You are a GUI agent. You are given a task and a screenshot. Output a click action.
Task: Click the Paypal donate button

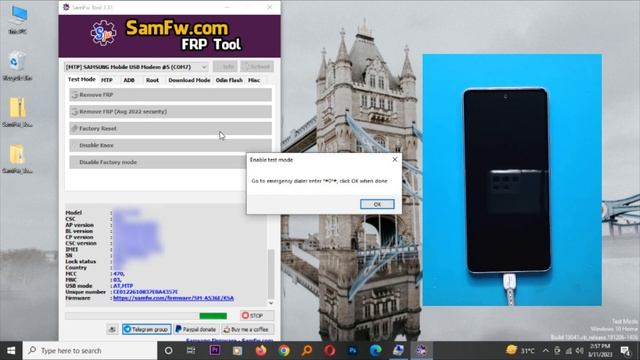(x=196, y=329)
